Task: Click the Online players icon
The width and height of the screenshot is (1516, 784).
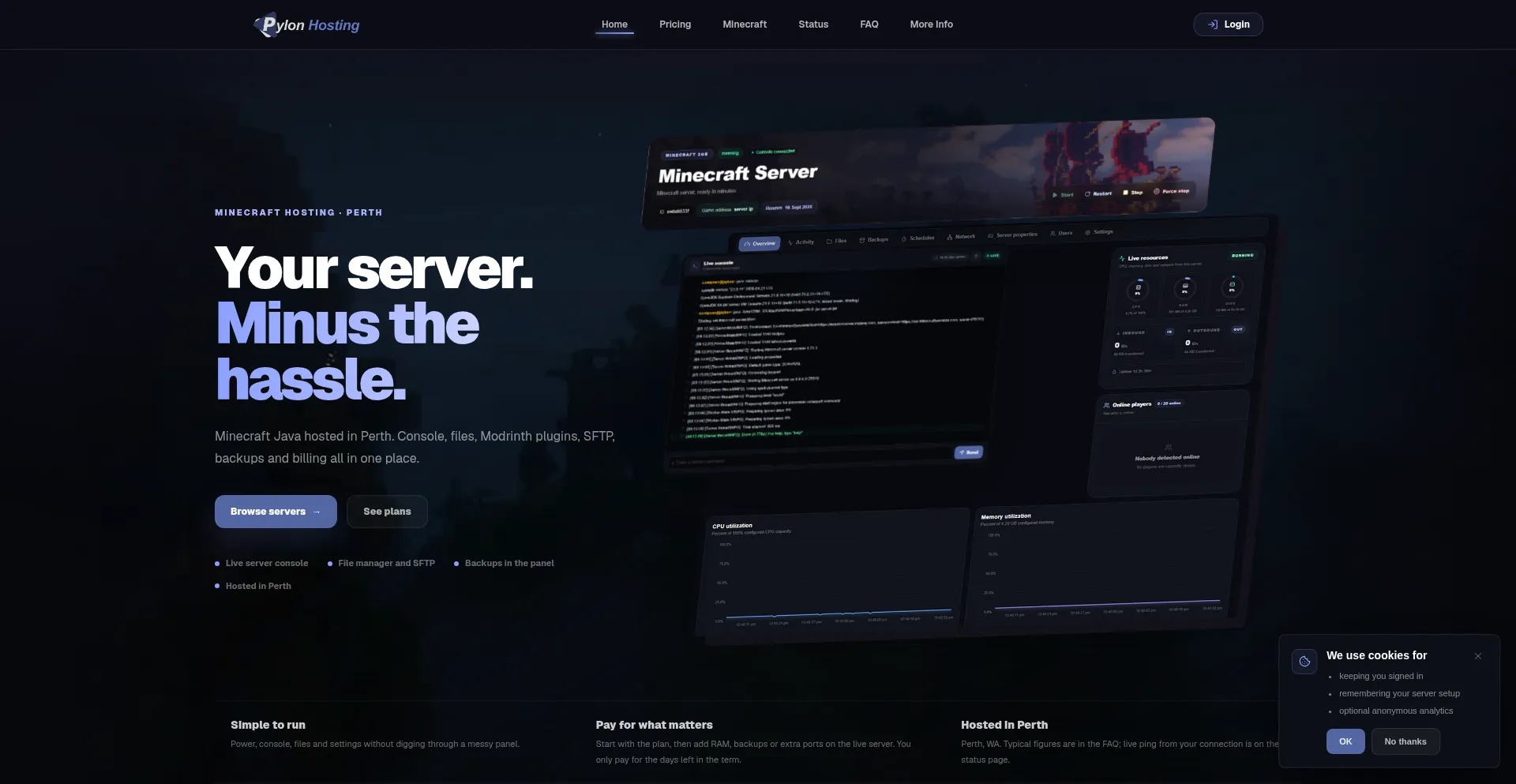Action: (1106, 405)
